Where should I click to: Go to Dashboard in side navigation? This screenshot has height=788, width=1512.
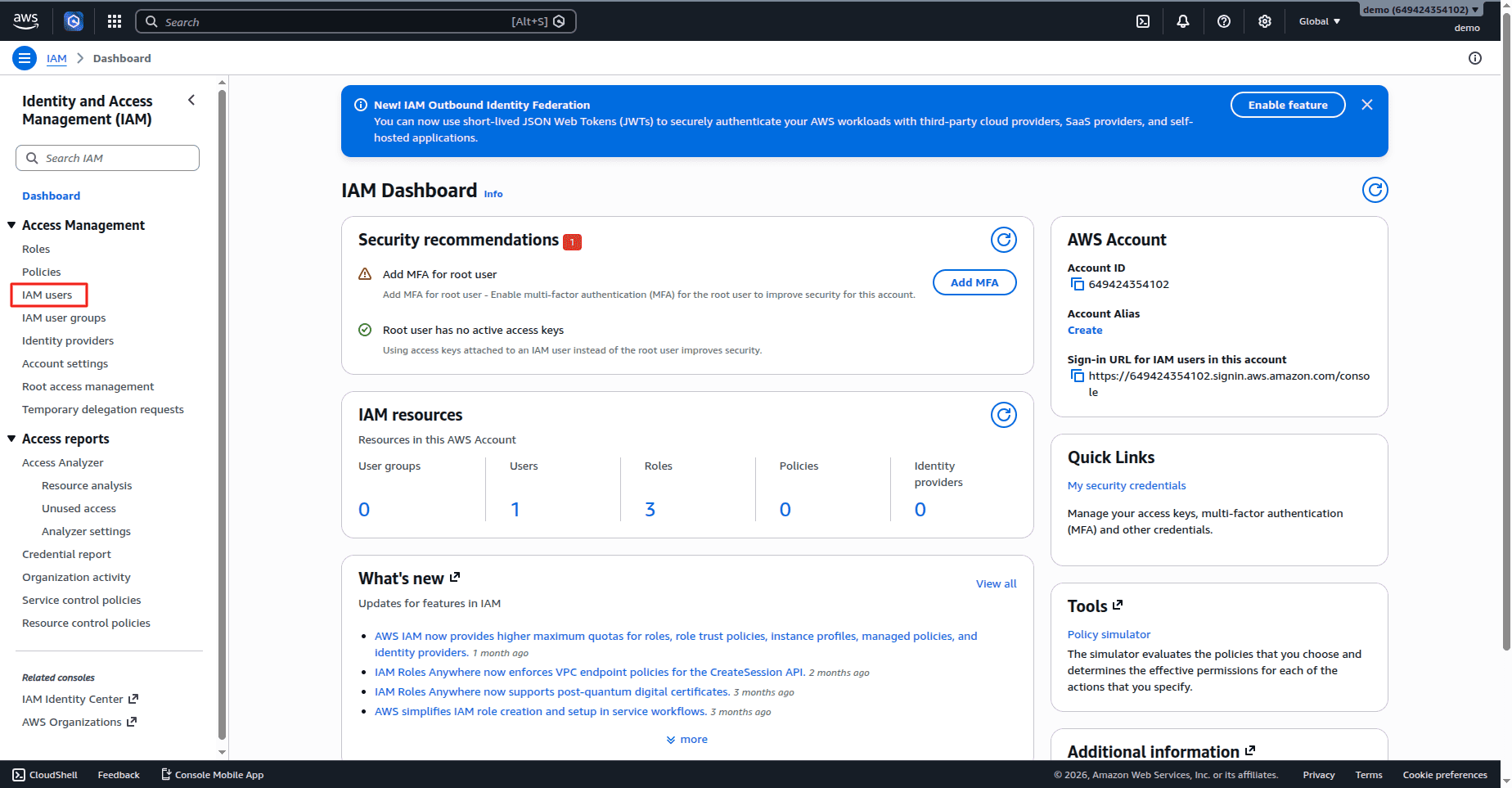51,196
